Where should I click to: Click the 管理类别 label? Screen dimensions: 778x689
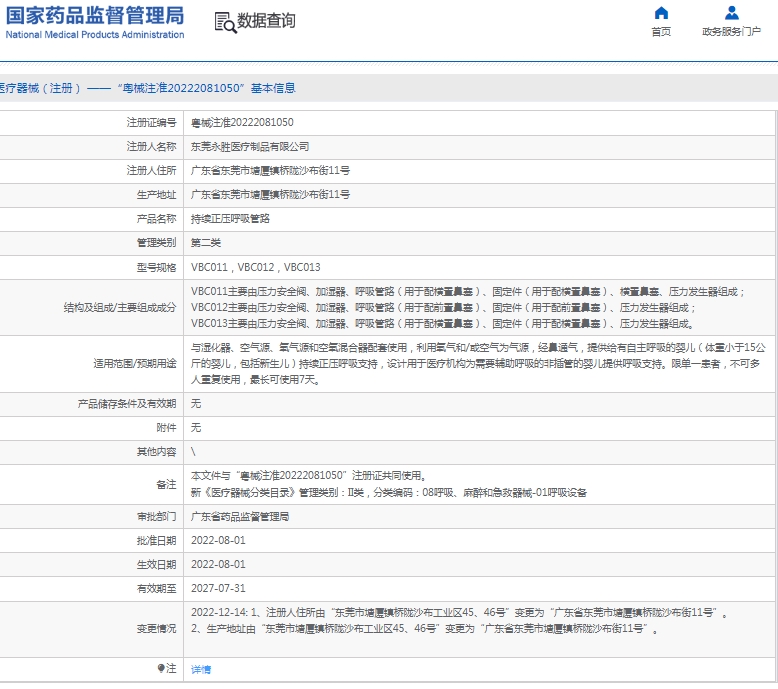tap(156, 243)
